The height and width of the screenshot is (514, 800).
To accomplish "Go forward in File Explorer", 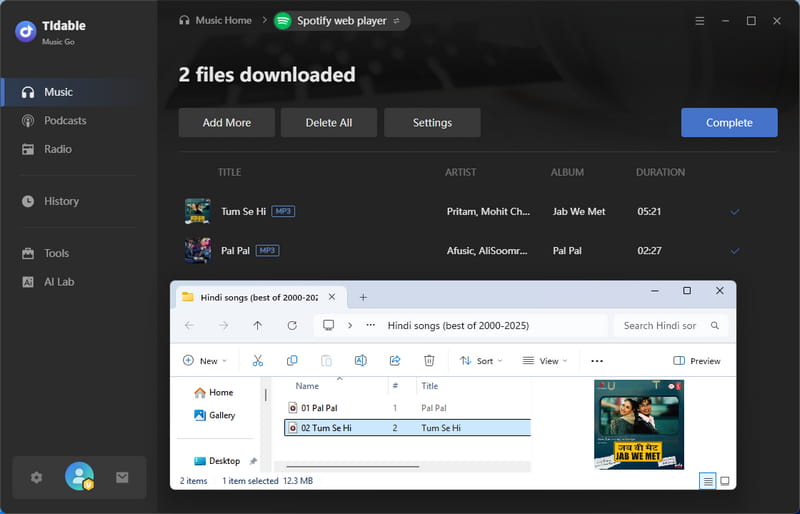I will [223, 326].
